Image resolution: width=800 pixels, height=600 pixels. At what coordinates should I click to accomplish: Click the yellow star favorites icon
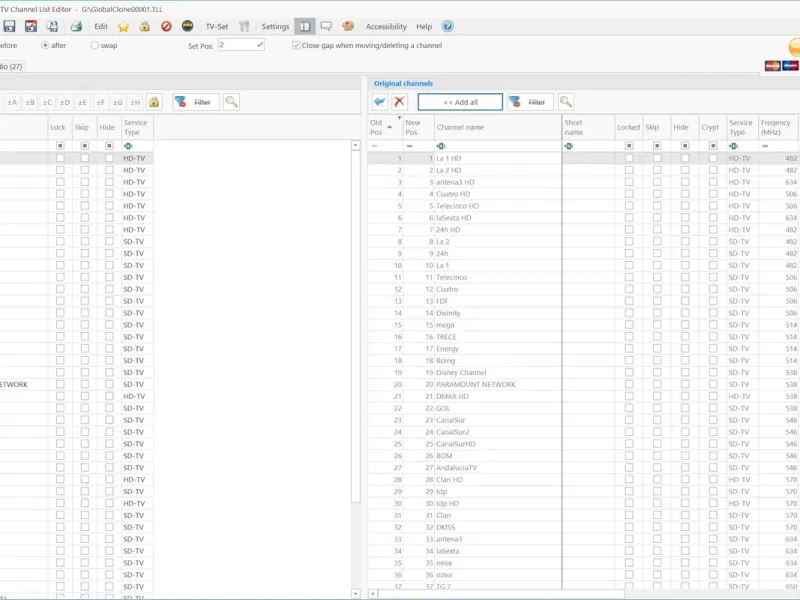pos(123,27)
